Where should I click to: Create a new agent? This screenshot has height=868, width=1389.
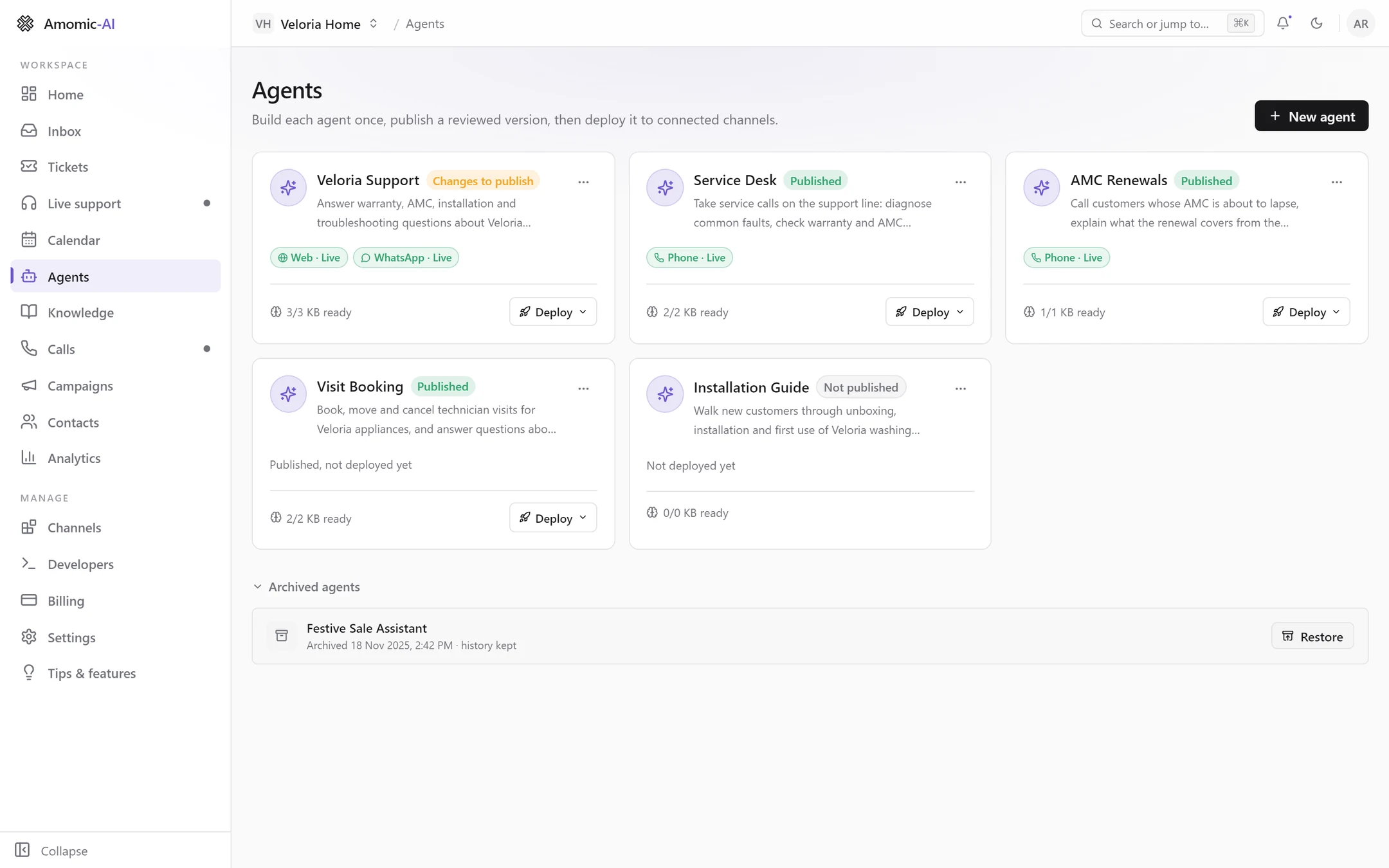[1311, 116]
